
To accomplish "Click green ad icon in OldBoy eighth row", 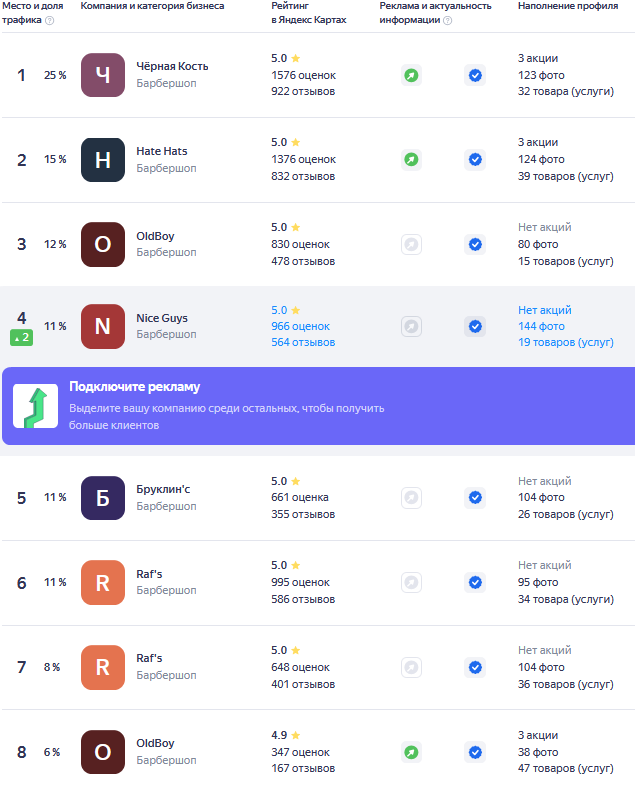I will point(411,752).
